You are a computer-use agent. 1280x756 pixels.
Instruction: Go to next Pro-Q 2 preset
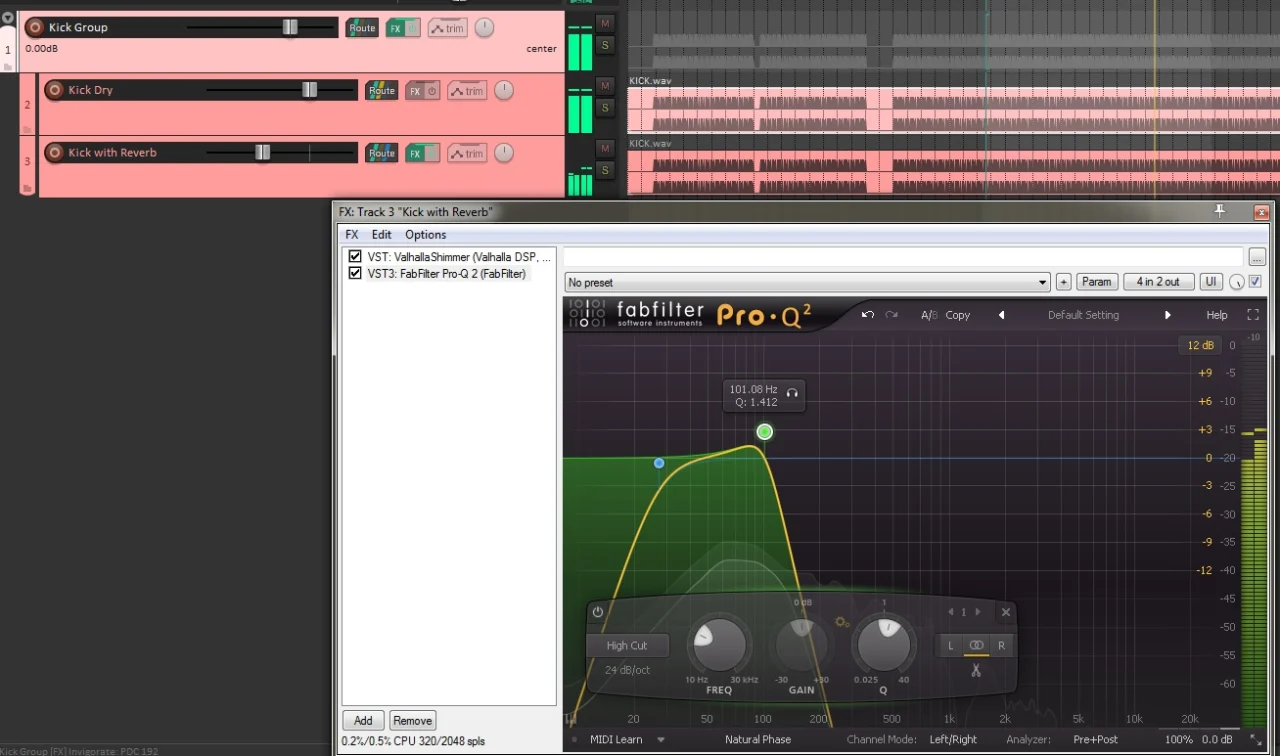1167,315
